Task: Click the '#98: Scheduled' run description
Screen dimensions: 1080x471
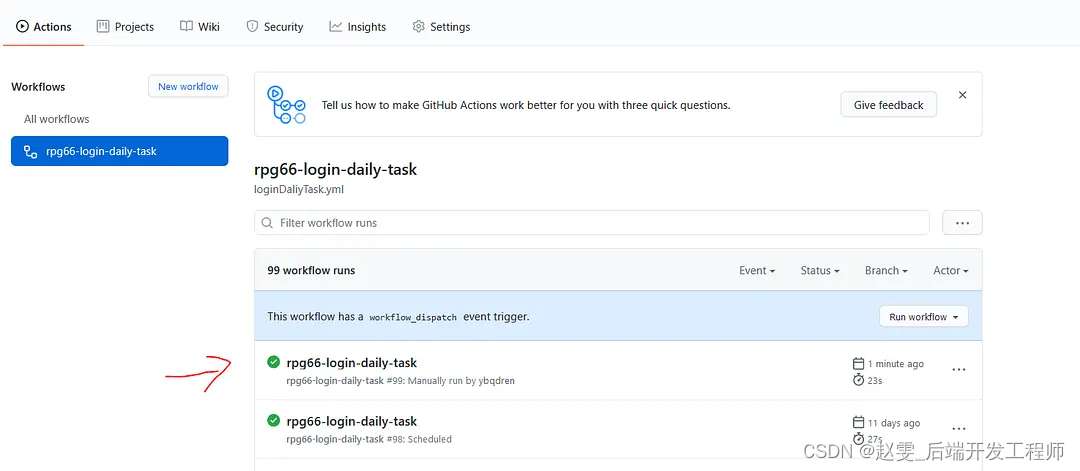Action: tap(419, 439)
